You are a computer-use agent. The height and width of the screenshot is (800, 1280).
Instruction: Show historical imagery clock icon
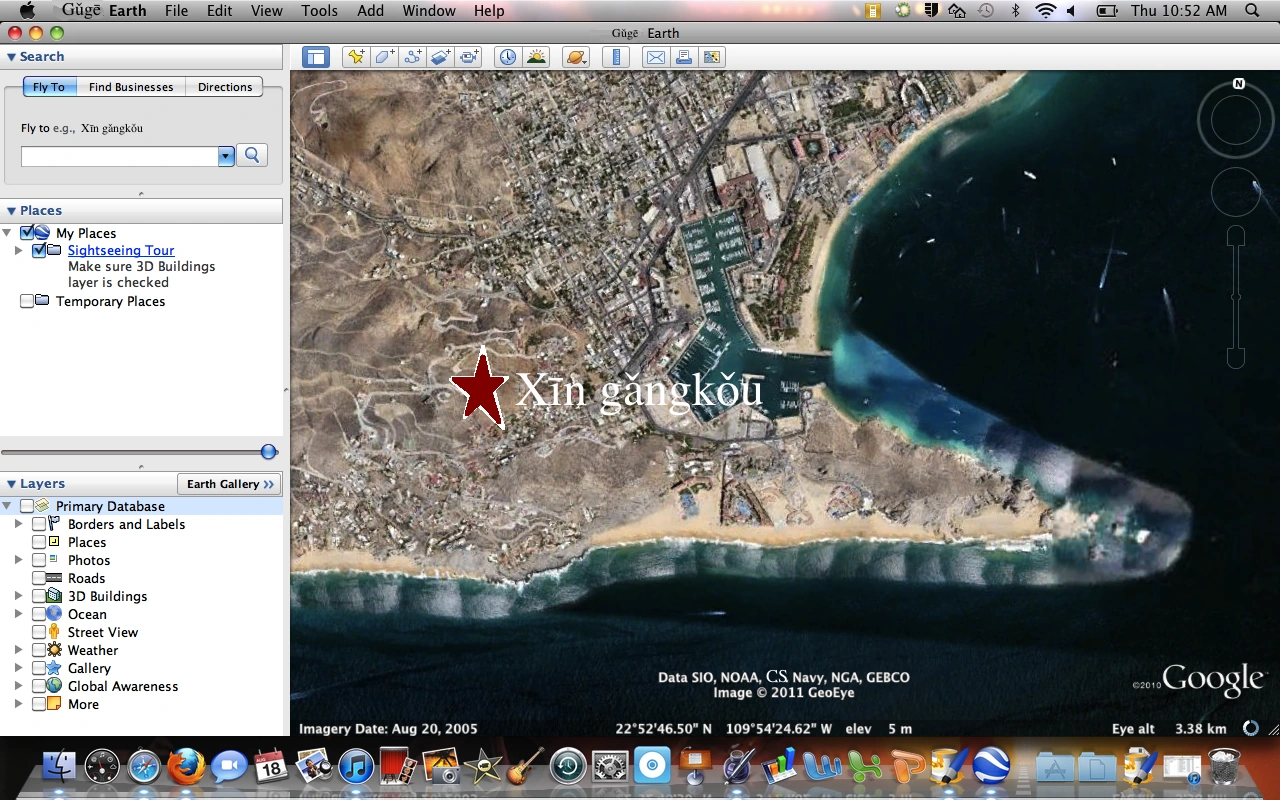[x=508, y=57]
